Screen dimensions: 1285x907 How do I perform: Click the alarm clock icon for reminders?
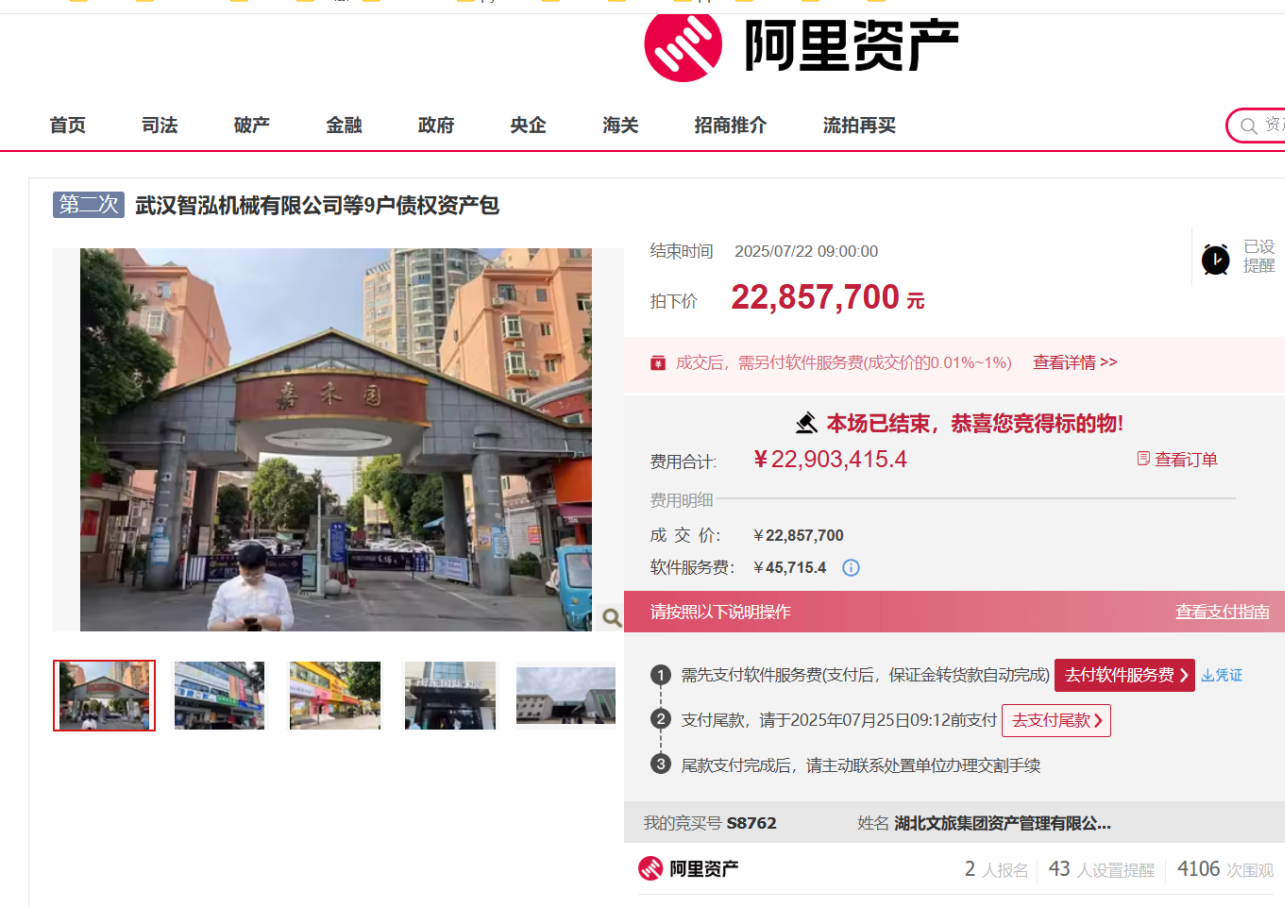pos(1215,258)
